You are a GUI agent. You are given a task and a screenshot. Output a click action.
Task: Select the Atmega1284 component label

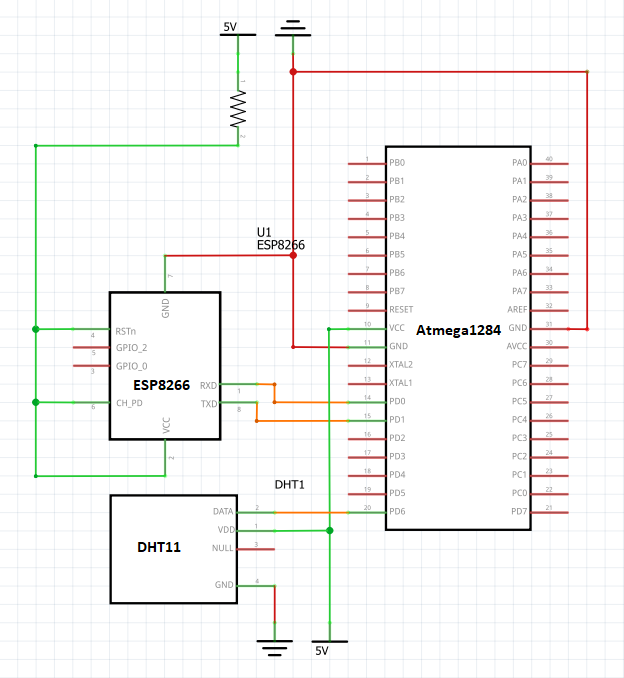(458, 330)
